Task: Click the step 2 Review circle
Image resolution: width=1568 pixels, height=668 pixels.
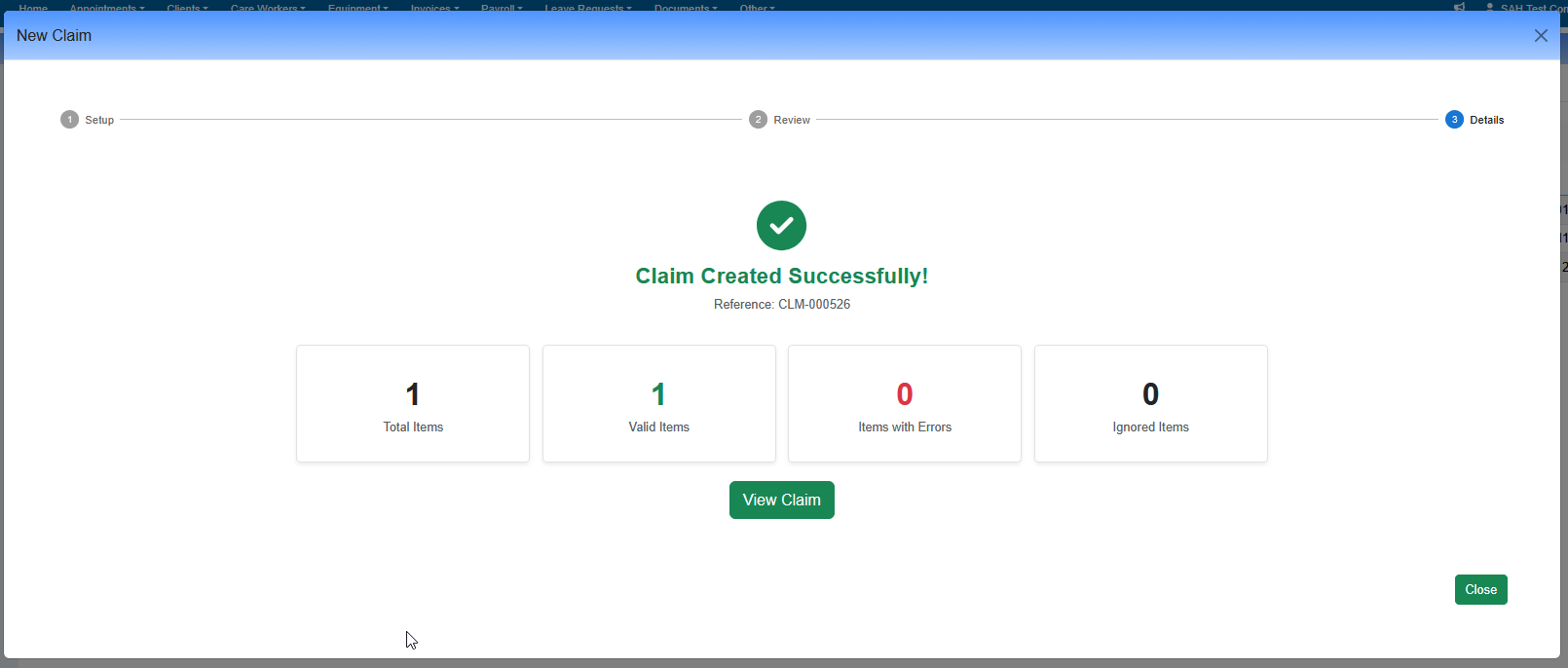Action: click(x=758, y=120)
